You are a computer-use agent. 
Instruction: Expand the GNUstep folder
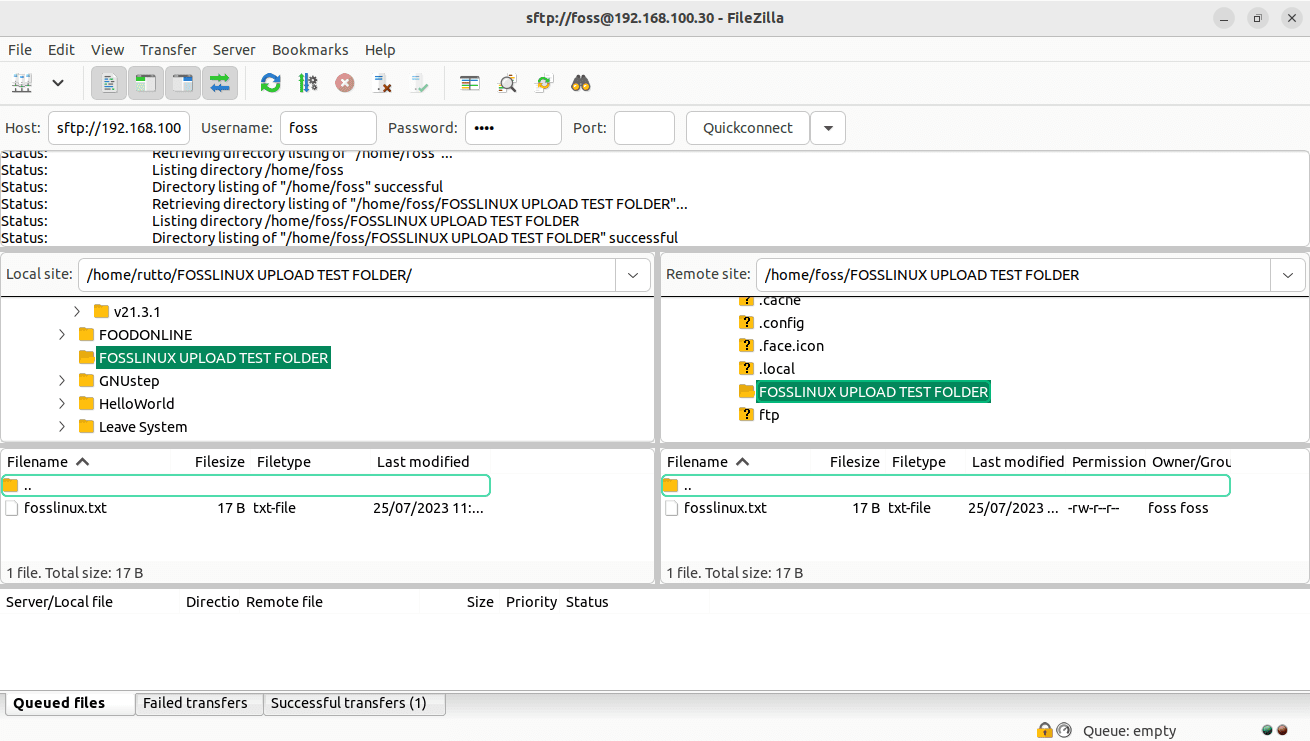tap(62, 381)
